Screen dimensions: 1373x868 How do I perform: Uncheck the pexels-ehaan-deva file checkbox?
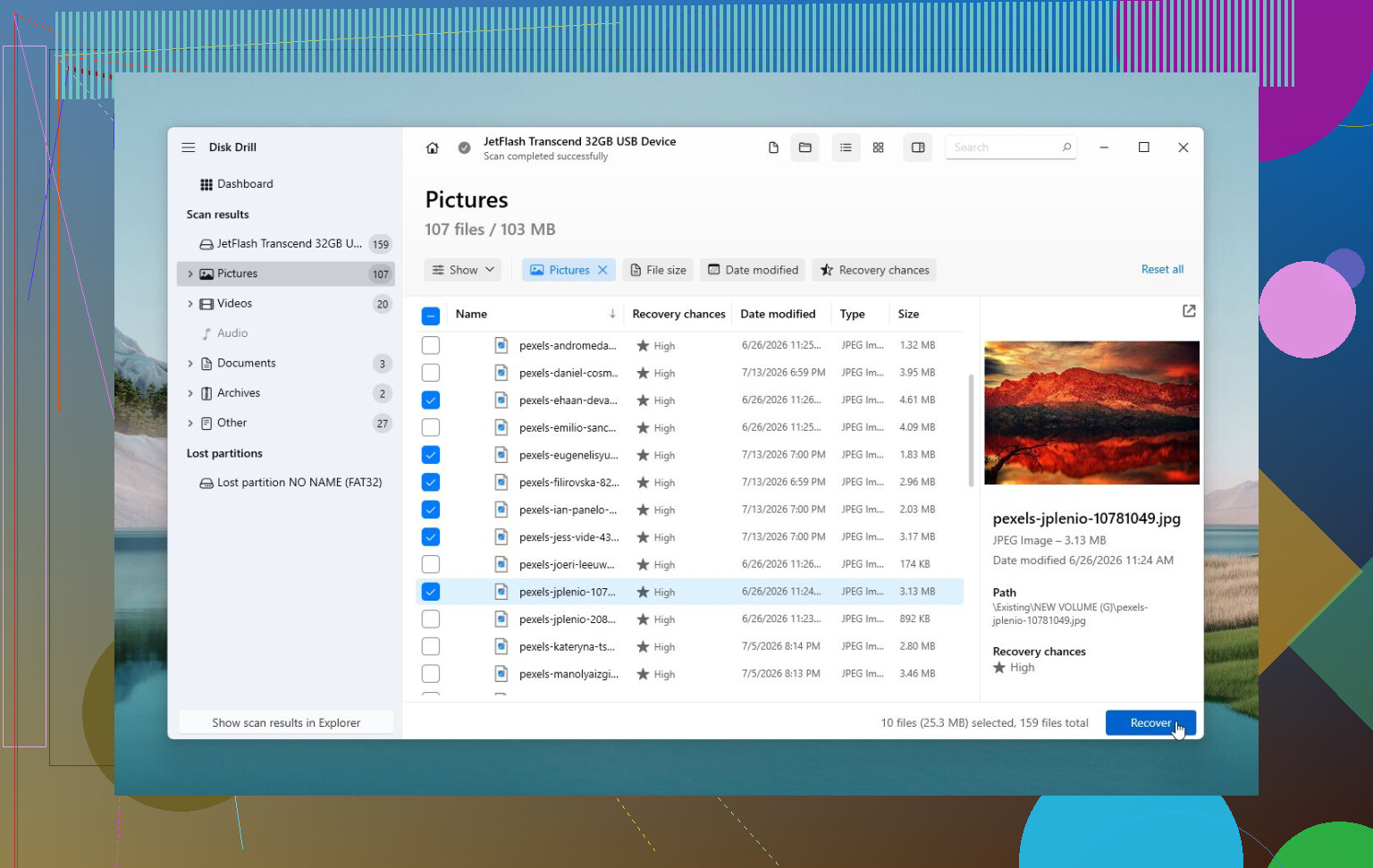pos(430,400)
